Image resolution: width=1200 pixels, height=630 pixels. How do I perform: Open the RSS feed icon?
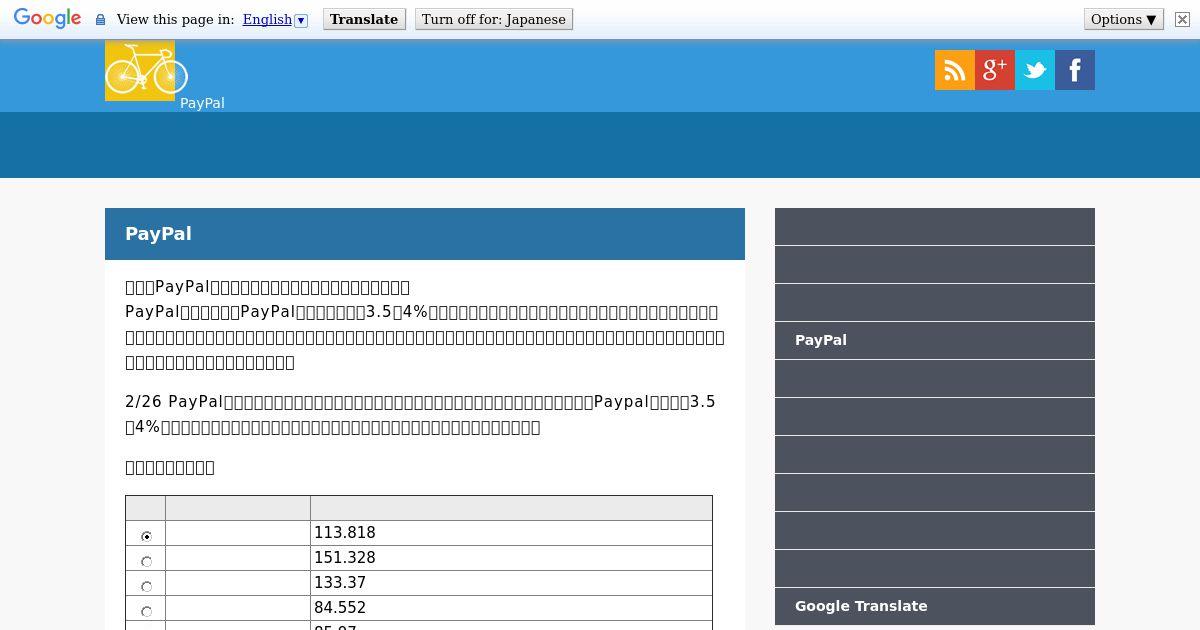point(955,70)
